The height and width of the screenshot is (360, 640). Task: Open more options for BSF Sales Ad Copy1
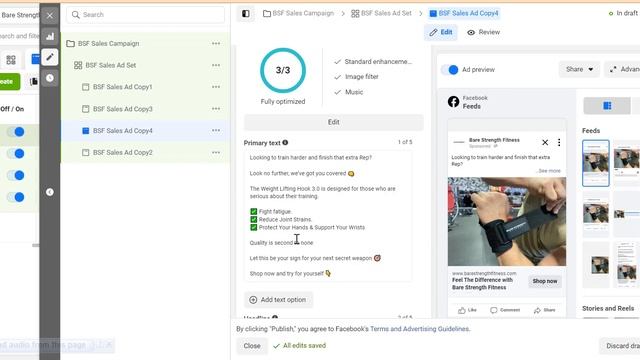216,87
